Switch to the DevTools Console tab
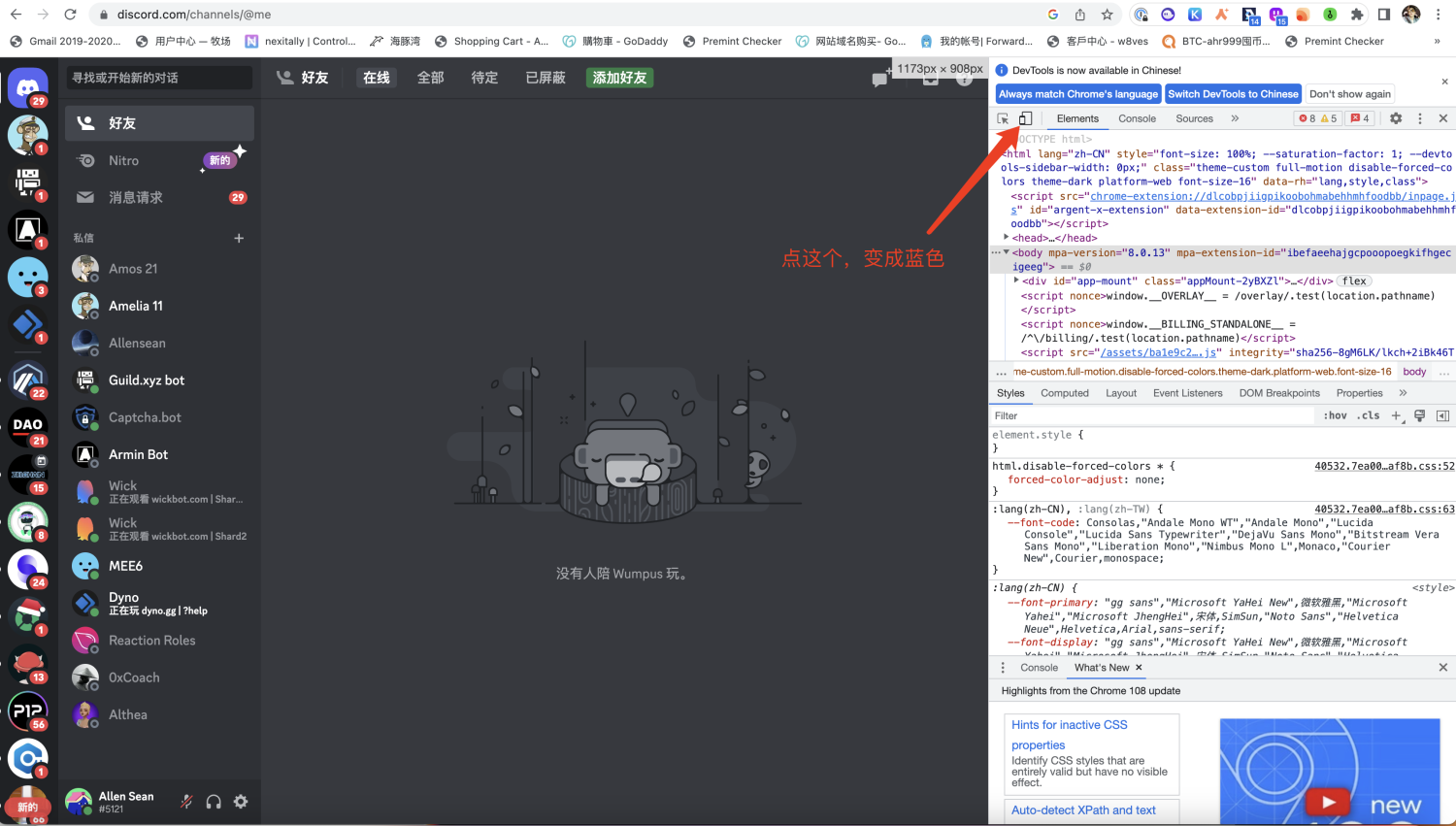 pyautogui.click(x=1137, y=118)
